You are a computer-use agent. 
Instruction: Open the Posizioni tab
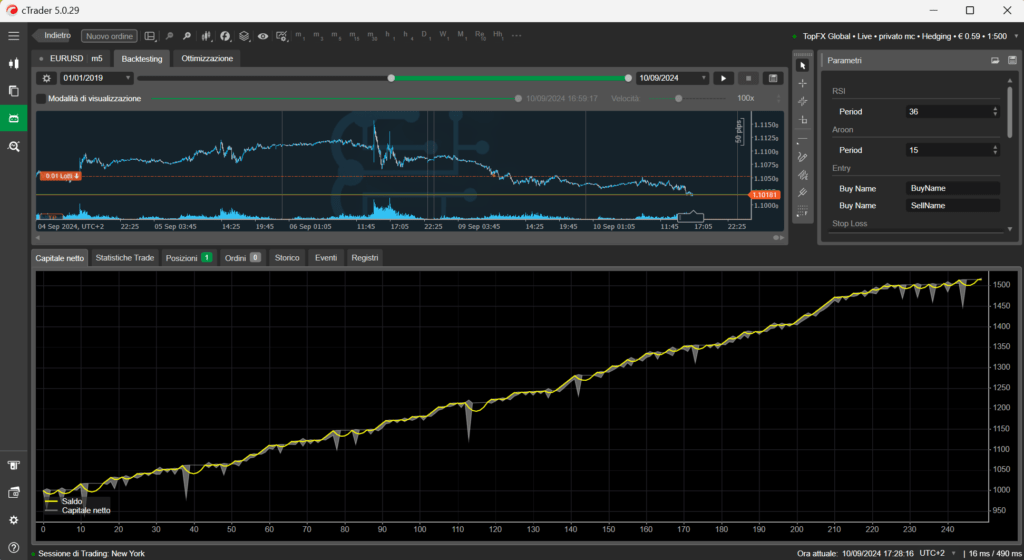[x=188, y=258]
